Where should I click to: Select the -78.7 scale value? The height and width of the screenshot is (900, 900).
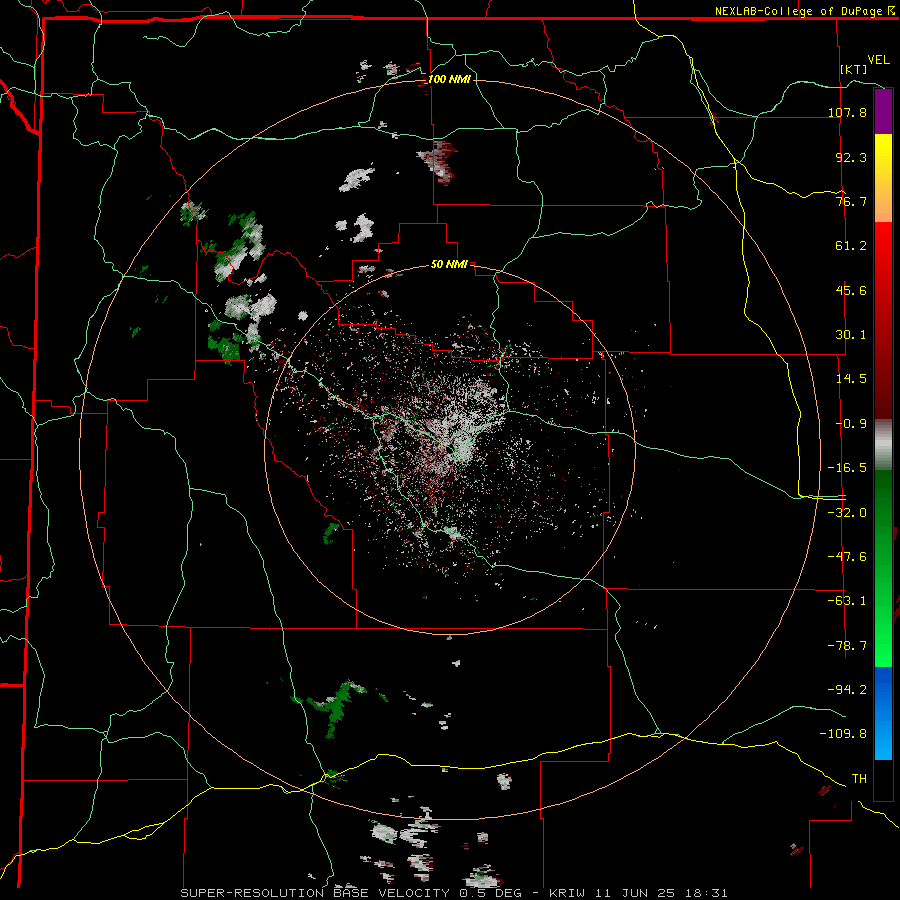click(847, 646)
